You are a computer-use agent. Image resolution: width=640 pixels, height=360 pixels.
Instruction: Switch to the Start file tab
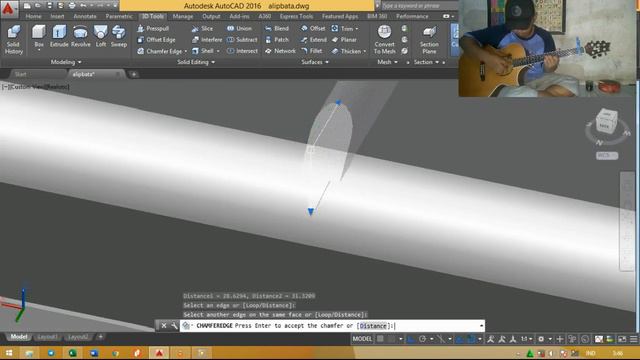pyautogui.click(x=21, y=74)
